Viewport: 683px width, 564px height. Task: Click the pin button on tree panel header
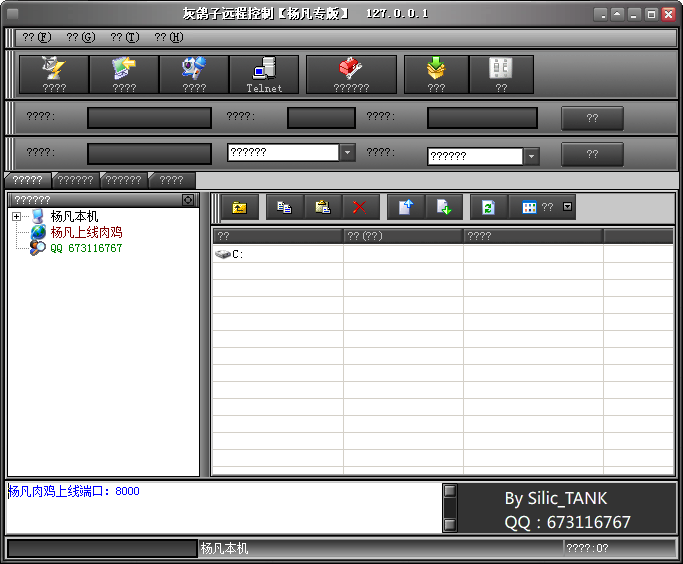(188, 200)
